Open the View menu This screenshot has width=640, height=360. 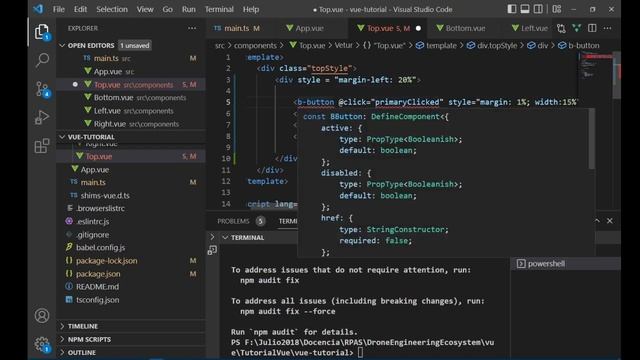click(x=145, y=9)
